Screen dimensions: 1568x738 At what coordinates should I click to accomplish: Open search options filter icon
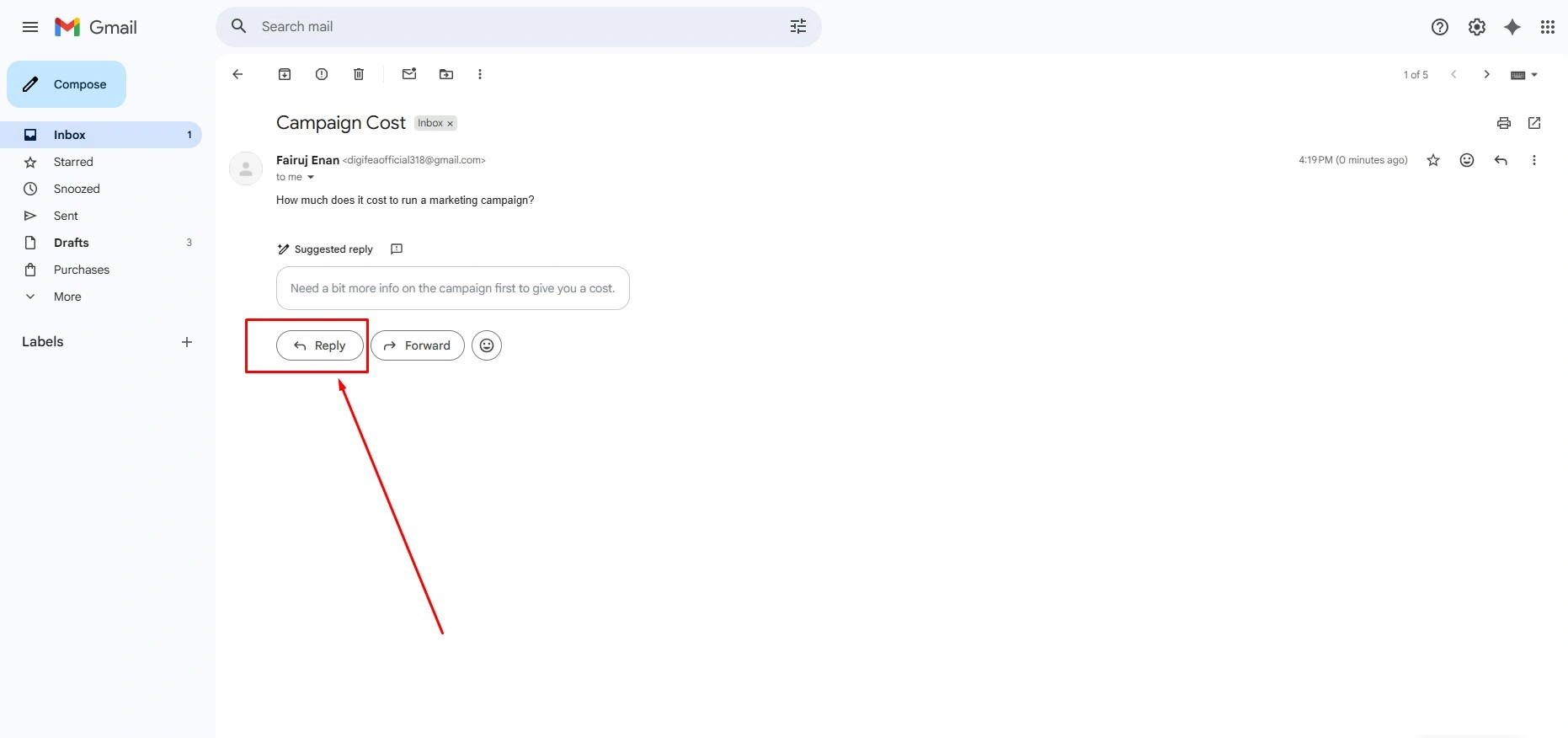[x=797, y=26]
